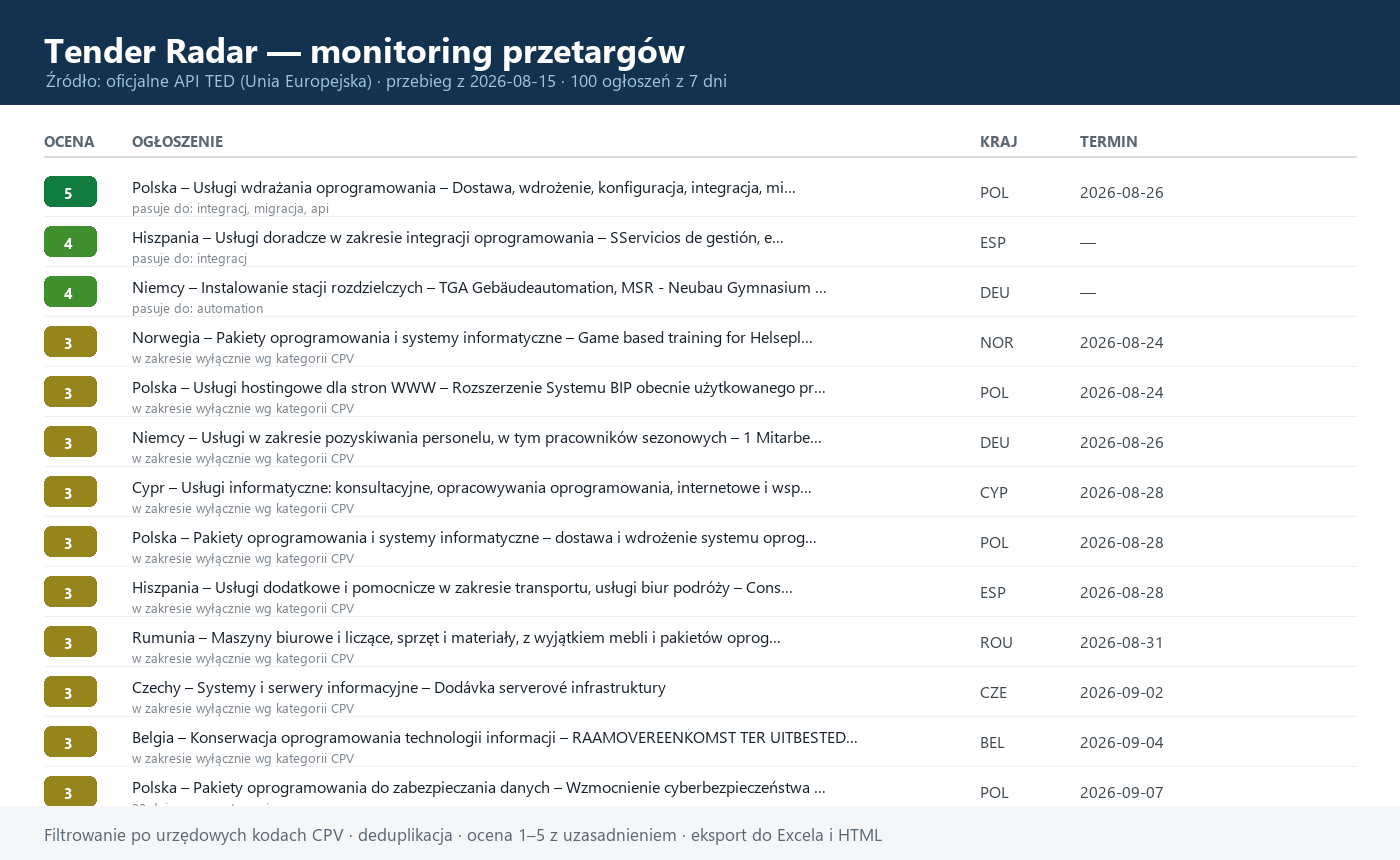The height and width of the screenshot is (860, 1400).
Task: Click score 4 badge for Hiszpania integracji row
Action: pyautogui.click(x=70, y=242)
